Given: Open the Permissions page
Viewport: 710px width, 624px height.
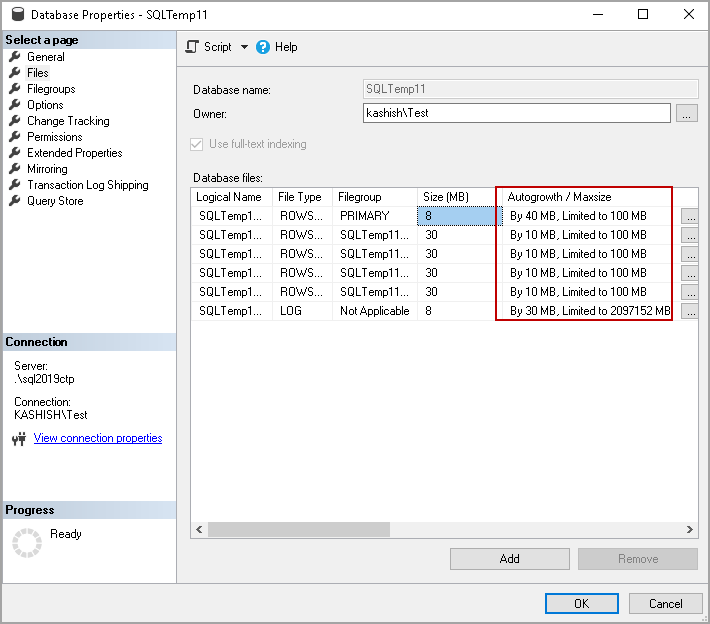Looking at the screenshot, I should [54, 137].
